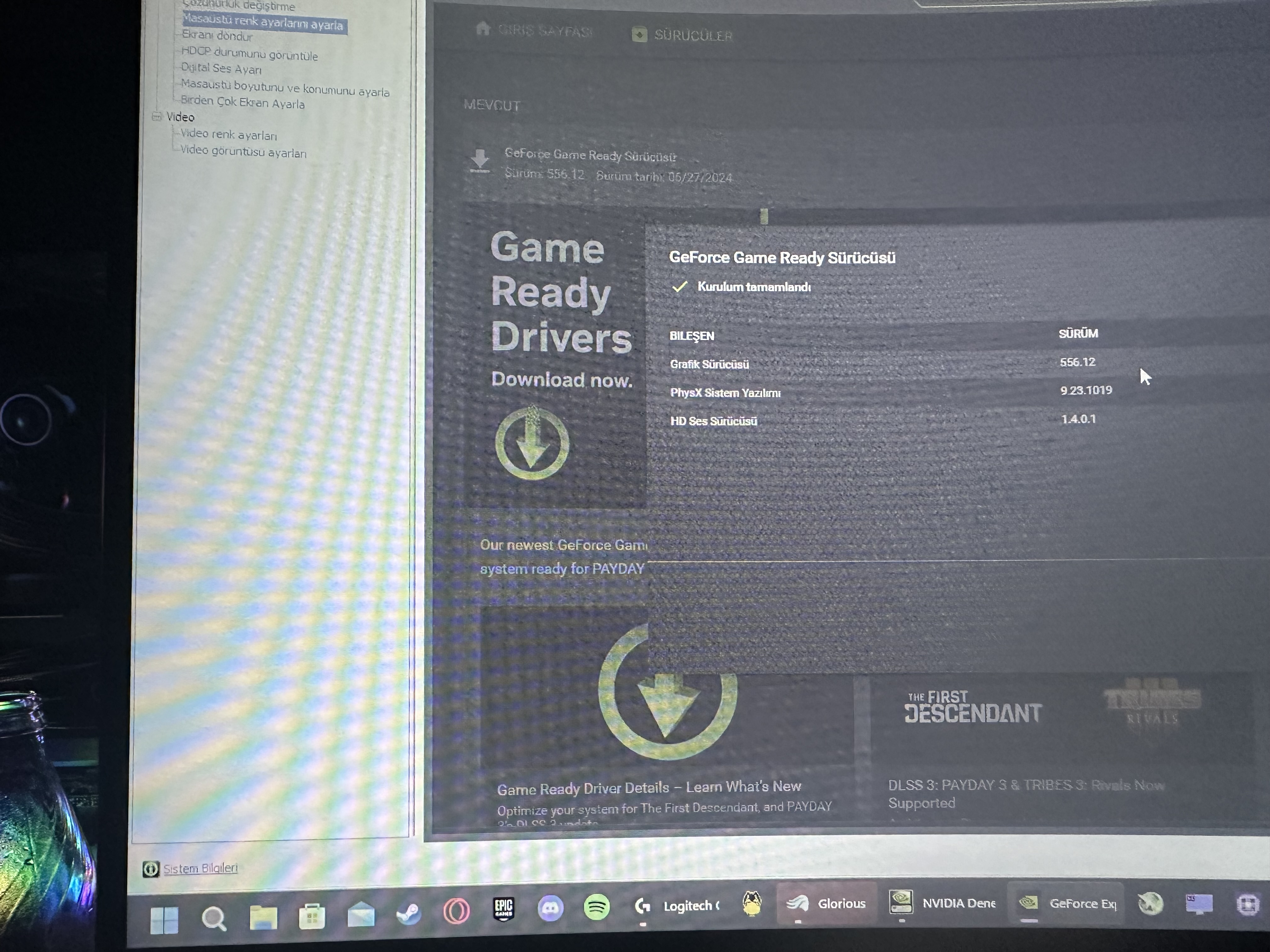
Task: Collapse the Video tree node
Action: coord(157,117)
